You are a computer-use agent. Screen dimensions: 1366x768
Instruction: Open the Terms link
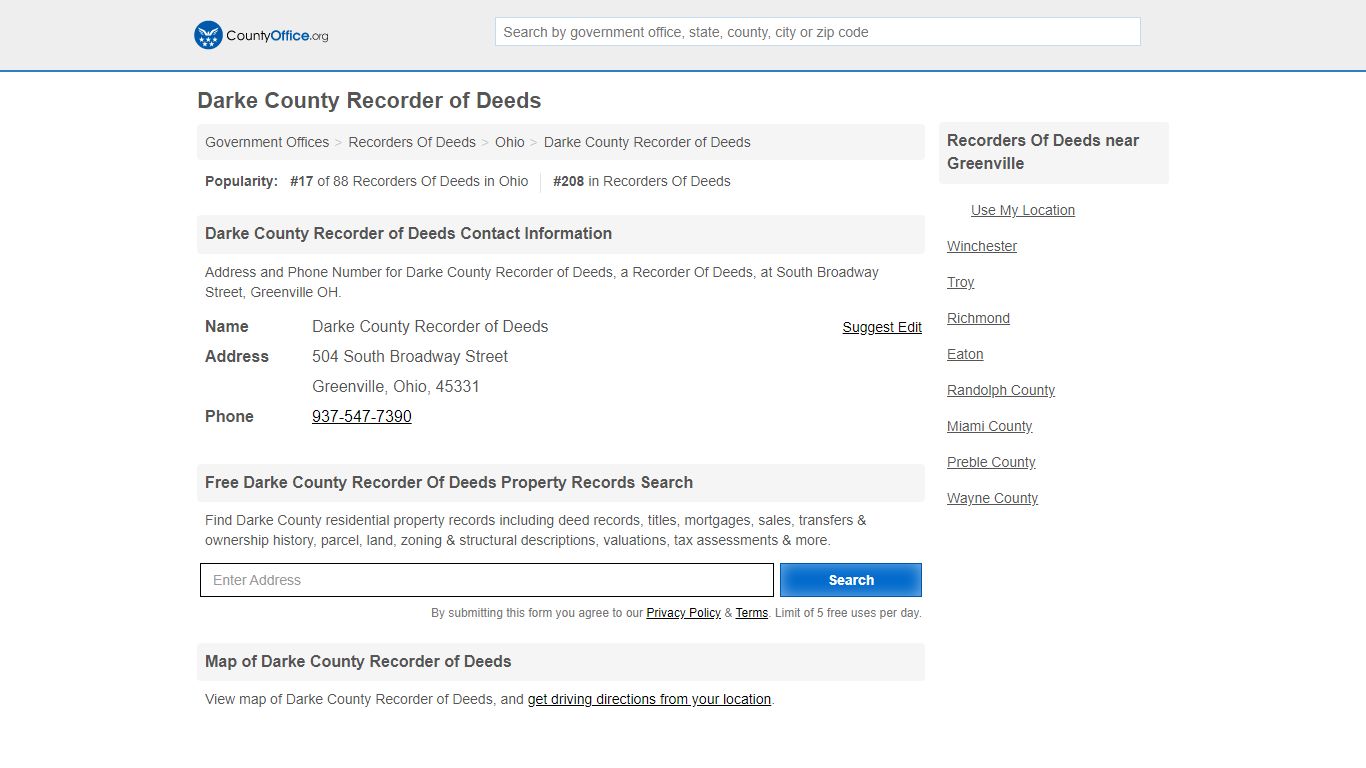tap(752, 613)
